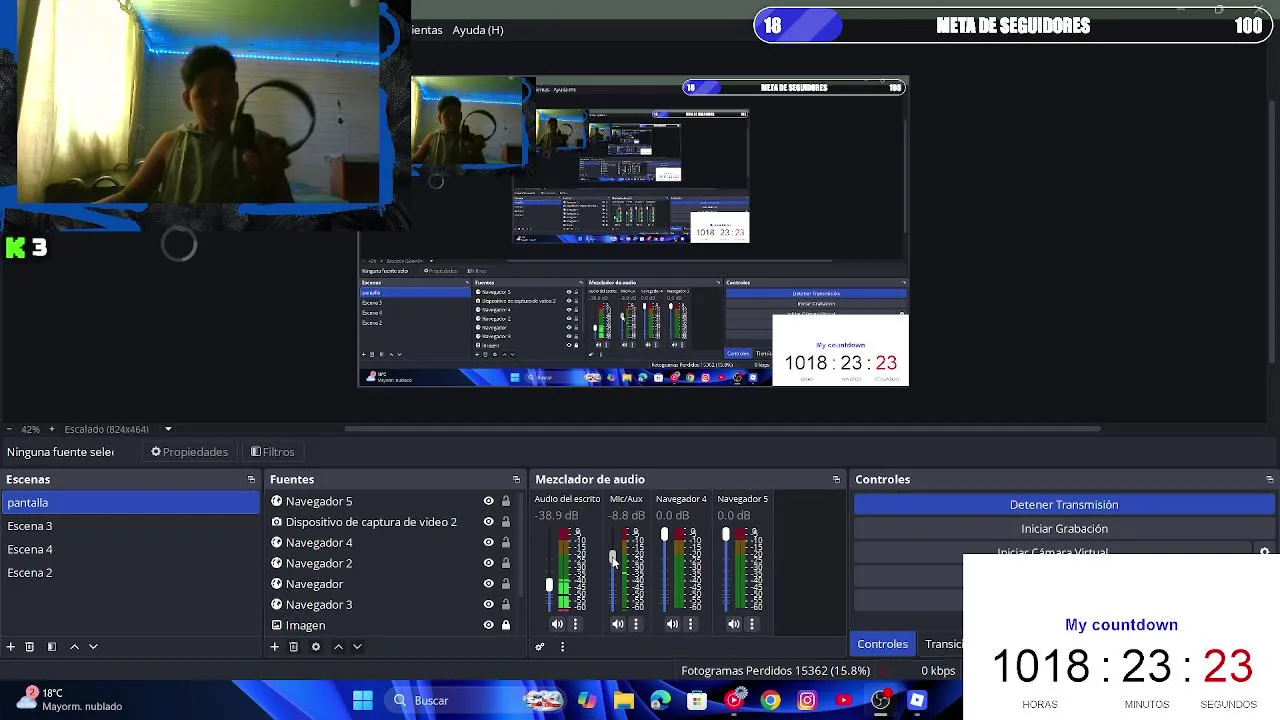The width and height of the screenshot is (1280, 720).
Task: Open Microsoft Edge from the taskbar
Action: click(661, 700)
